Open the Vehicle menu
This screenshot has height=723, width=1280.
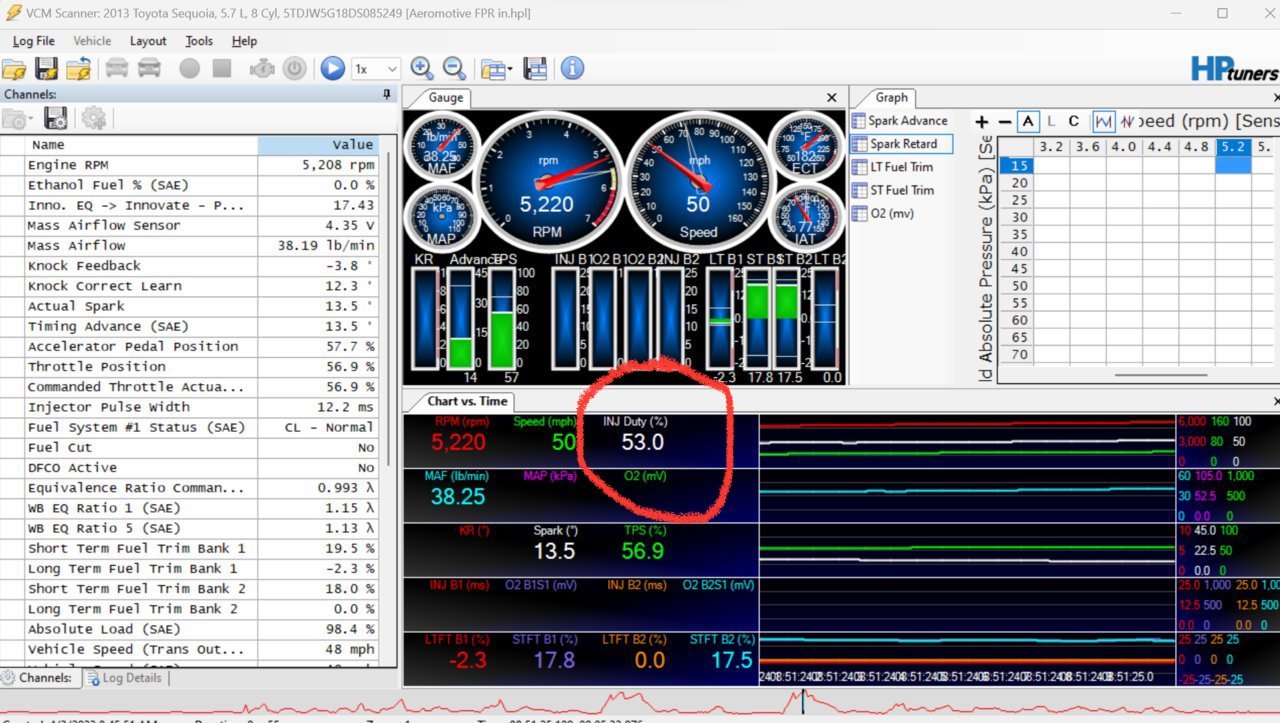[x=92, y=41]
